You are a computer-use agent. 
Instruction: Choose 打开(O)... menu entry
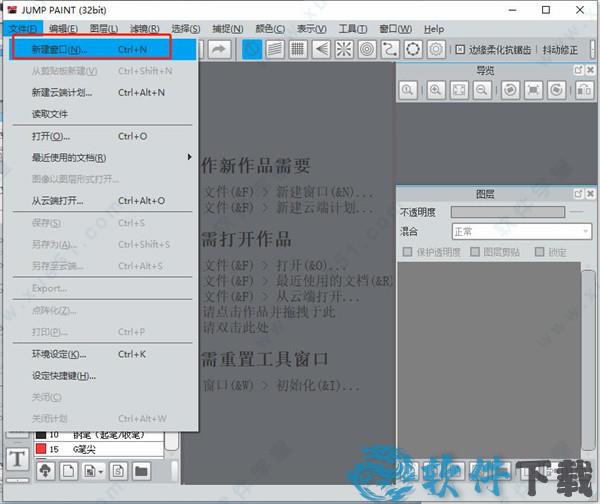click(103, 136)
